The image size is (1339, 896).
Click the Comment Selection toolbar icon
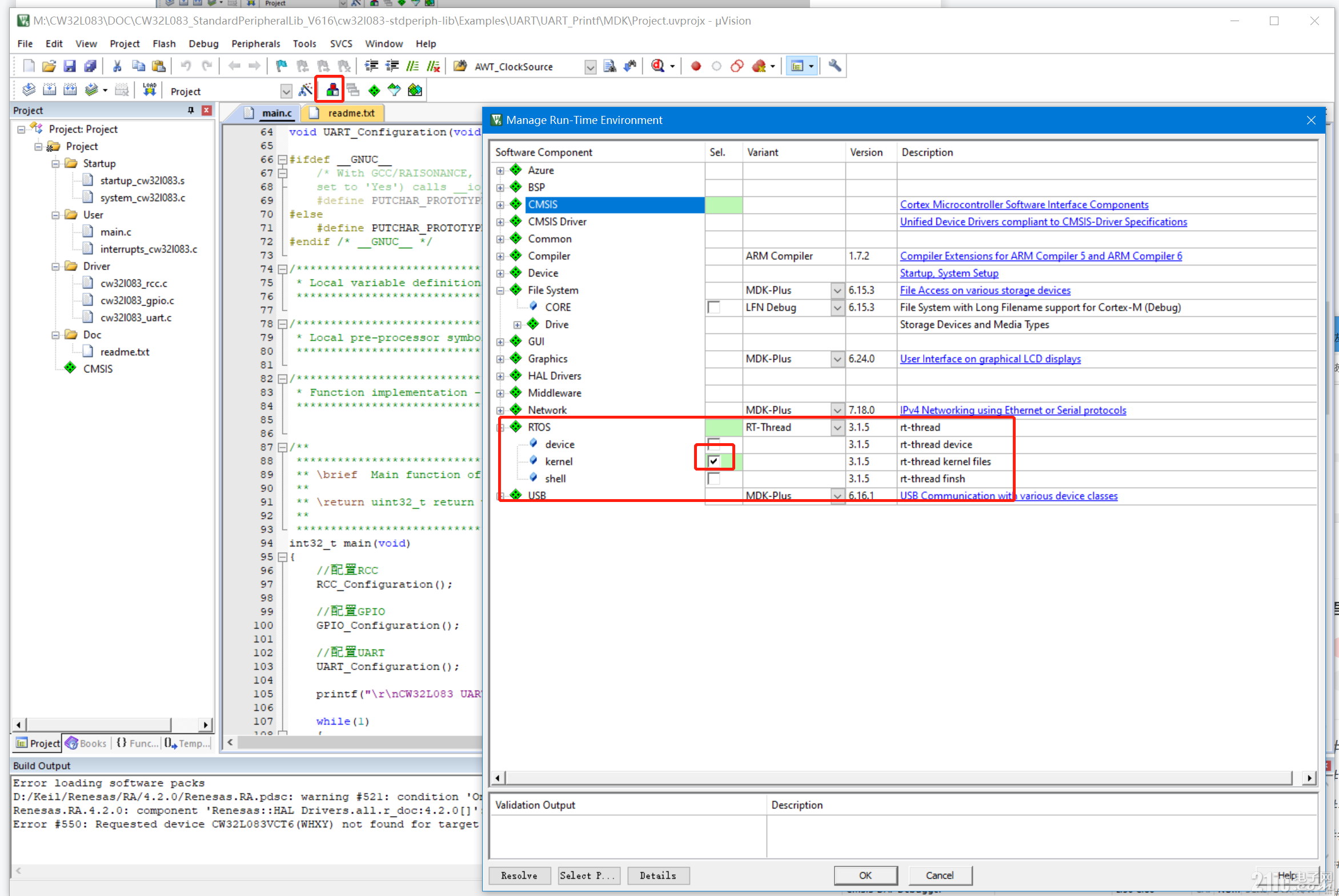pyautogui.click(x=412, y=66)
